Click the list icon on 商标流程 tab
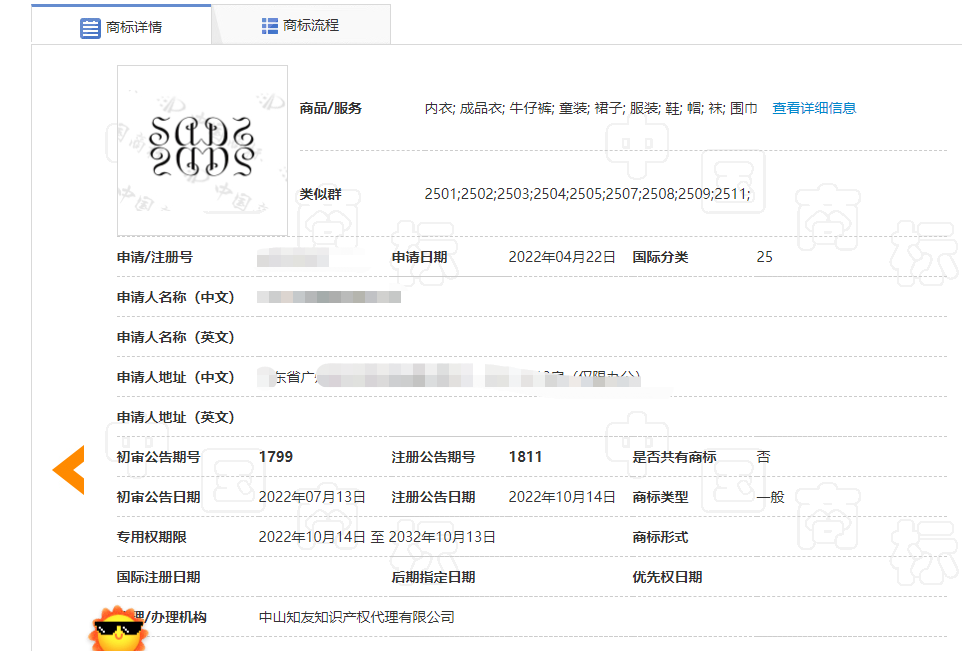The image size is (962, 651). coord(270,24)
